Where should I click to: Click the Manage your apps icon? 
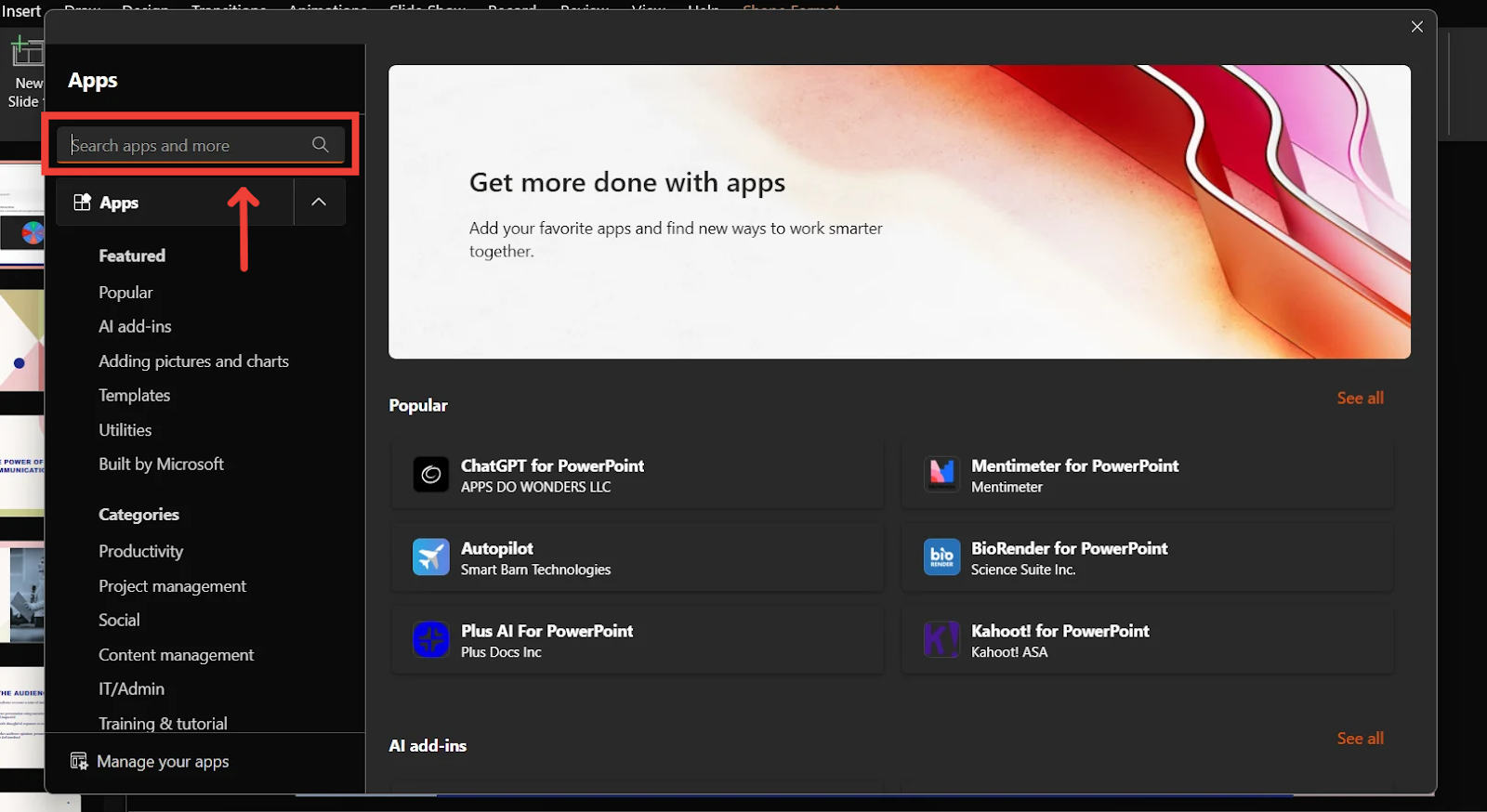pyautogui.click(x=79, y=761)
